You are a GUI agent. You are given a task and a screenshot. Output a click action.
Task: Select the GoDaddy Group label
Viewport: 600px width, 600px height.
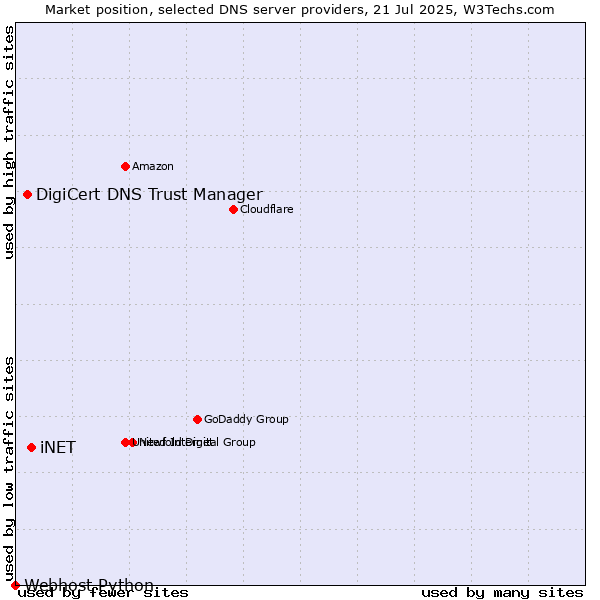[x=246, y=419]
